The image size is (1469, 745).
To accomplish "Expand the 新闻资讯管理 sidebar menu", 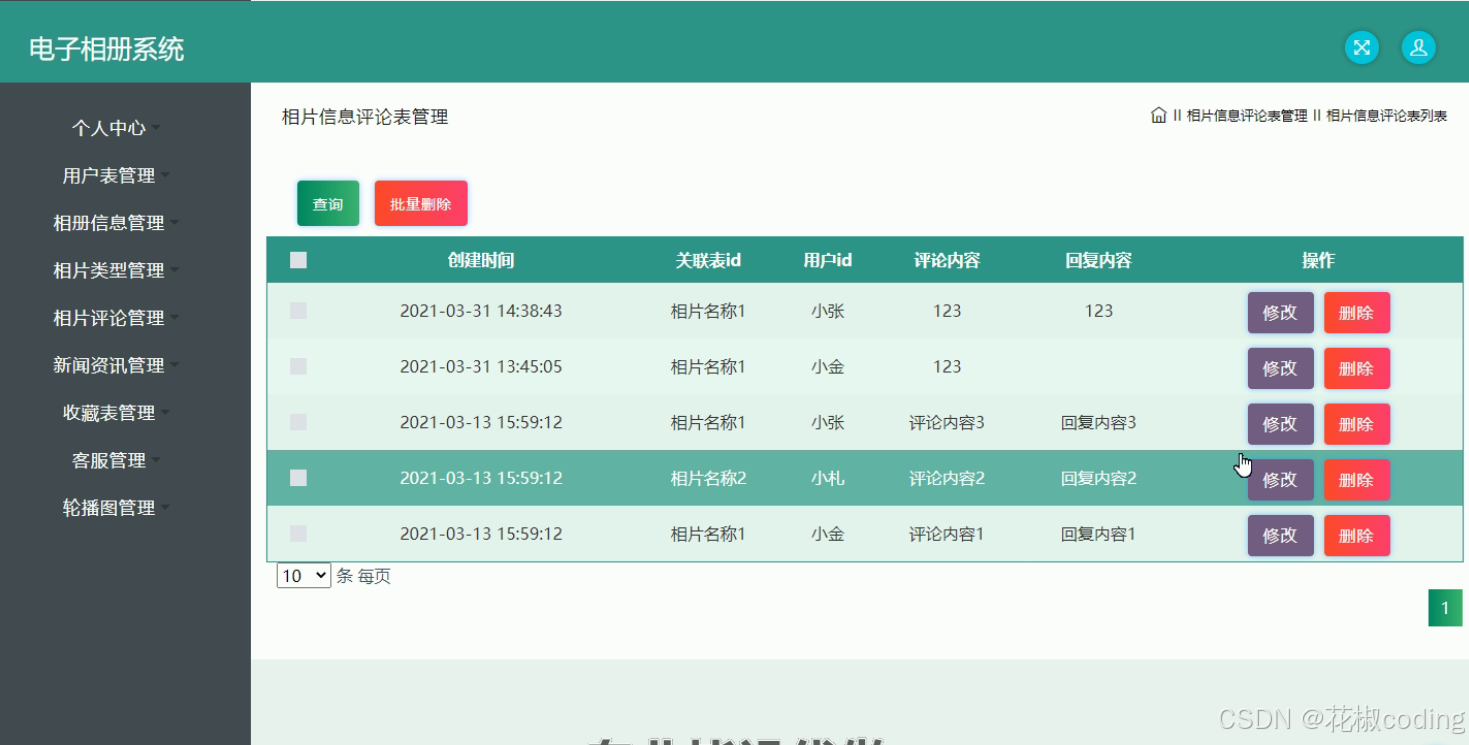I will tap(115, 365).
